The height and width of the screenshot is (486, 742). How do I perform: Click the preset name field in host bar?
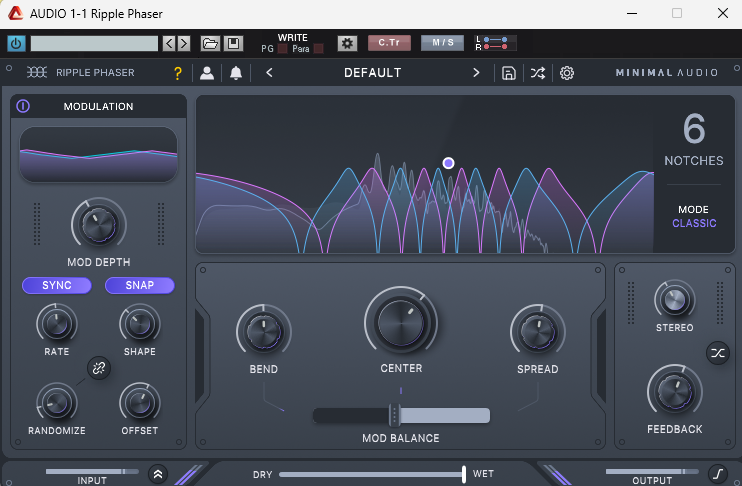[x=94, y=44]
